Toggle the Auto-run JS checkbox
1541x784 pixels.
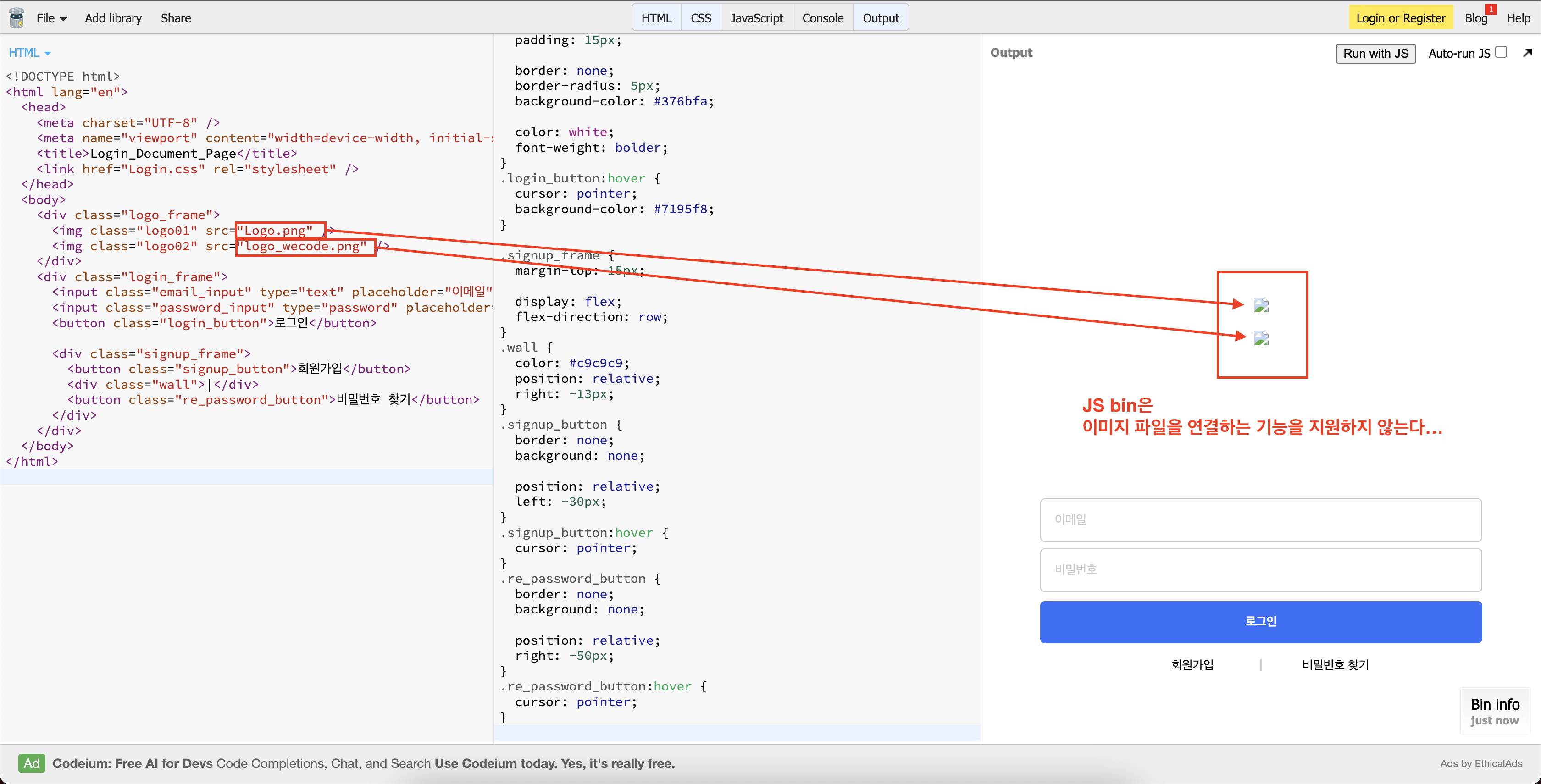click(x=1502, y=53)
